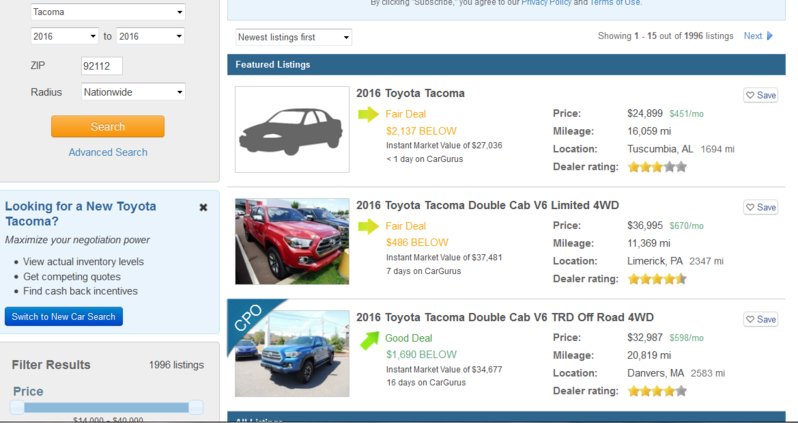Click 16 days on CarGurus text
Viewport: 798px width, 423px height.
click(x=426, y=383)
